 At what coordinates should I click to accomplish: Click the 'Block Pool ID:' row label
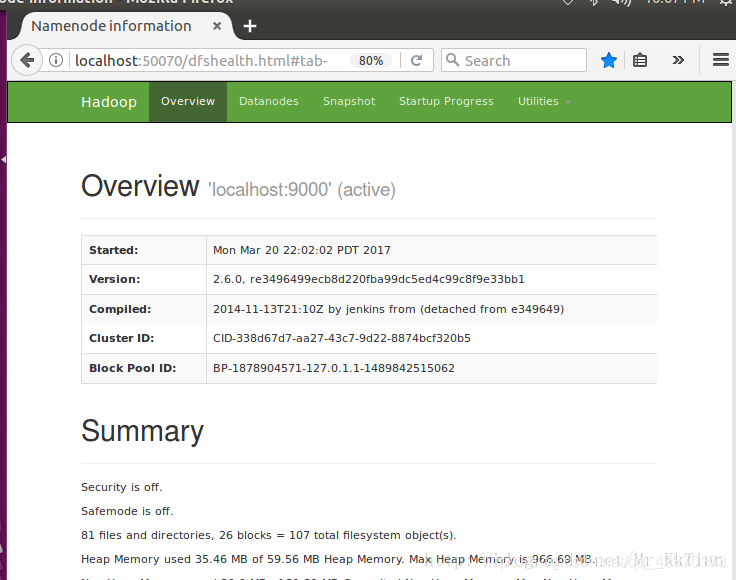point(132,368)
